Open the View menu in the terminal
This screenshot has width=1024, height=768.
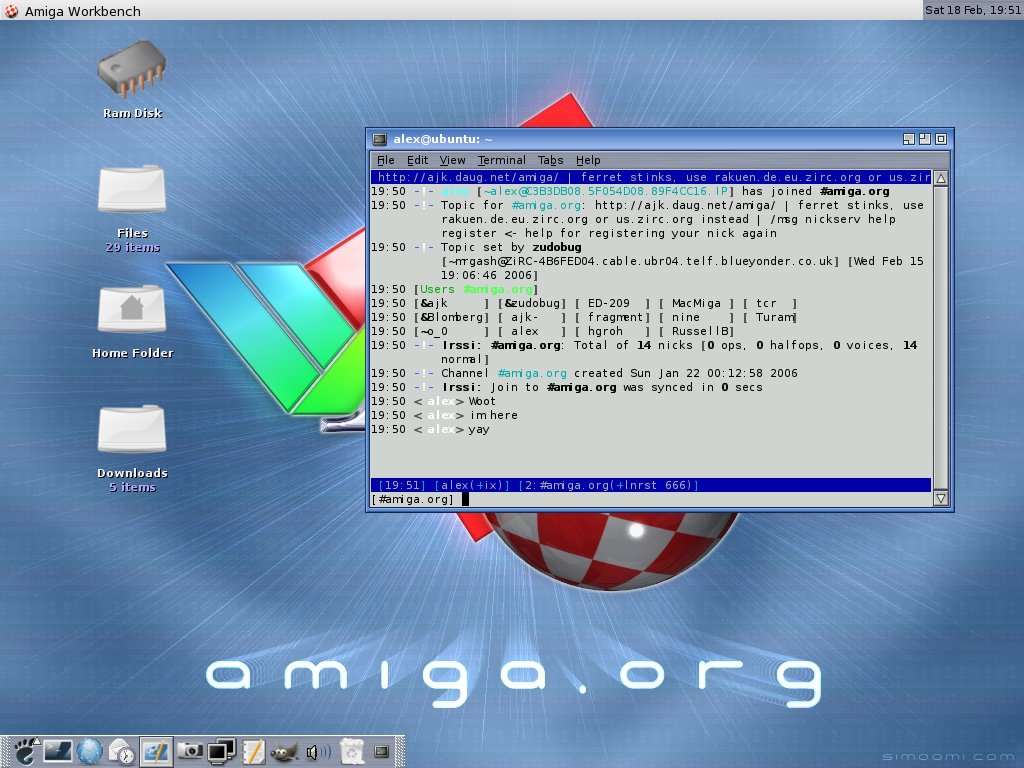coord(452,160)
